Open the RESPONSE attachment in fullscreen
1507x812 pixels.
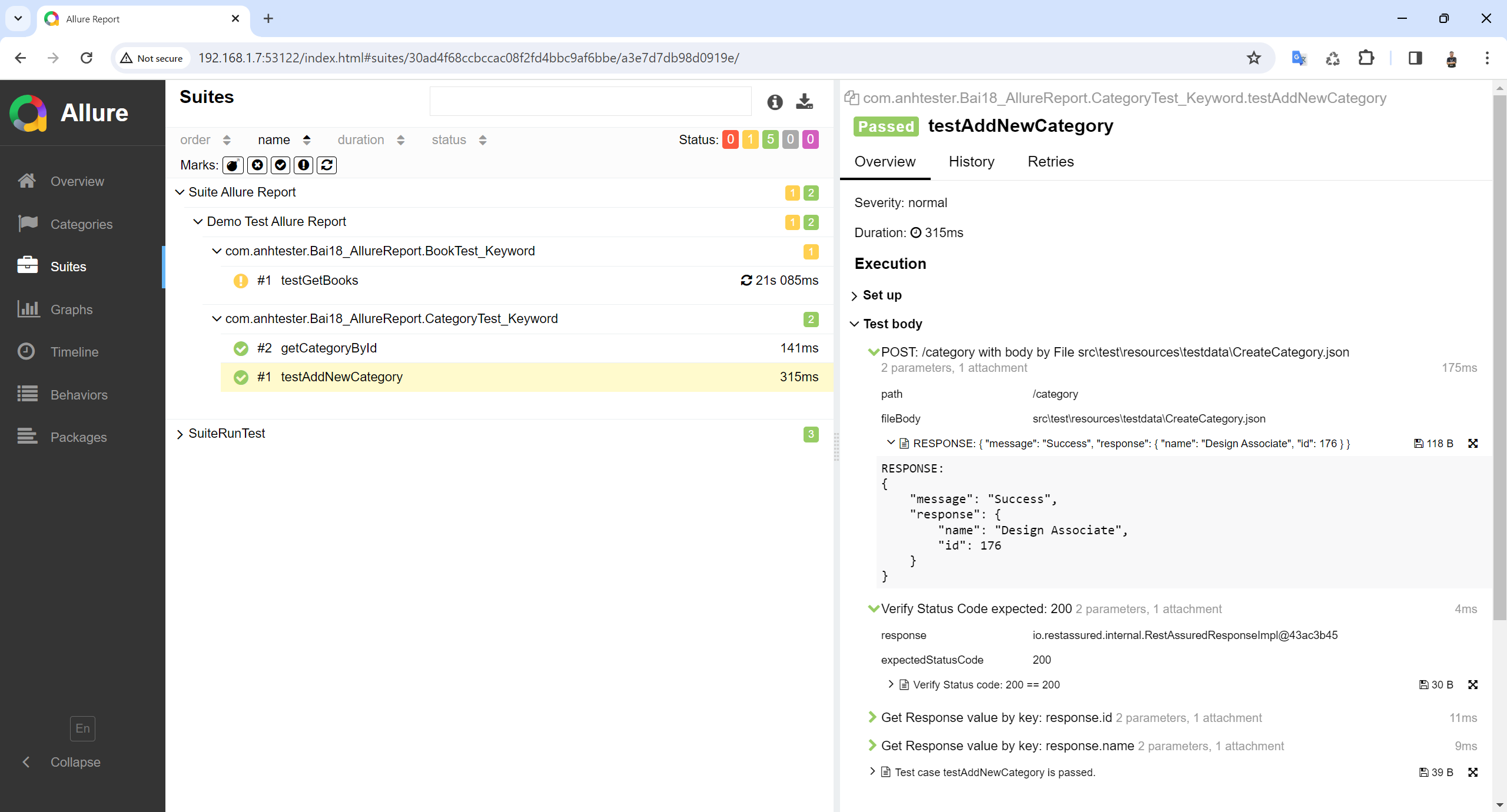point(1473,444)
